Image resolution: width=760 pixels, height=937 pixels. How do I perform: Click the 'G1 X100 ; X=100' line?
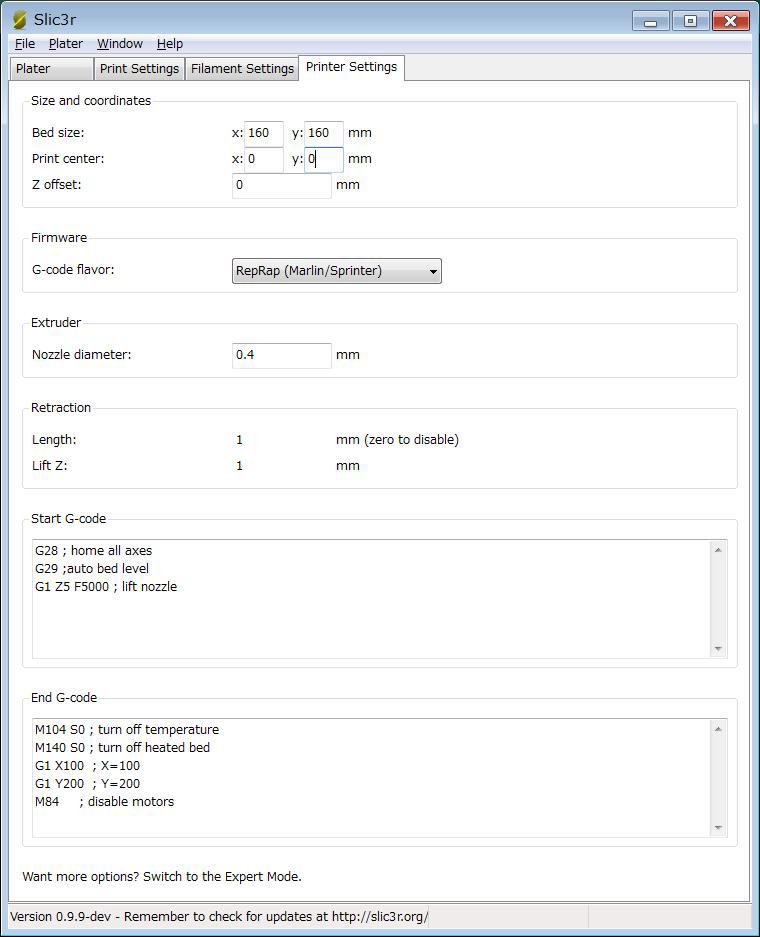(x=87, y=765)
